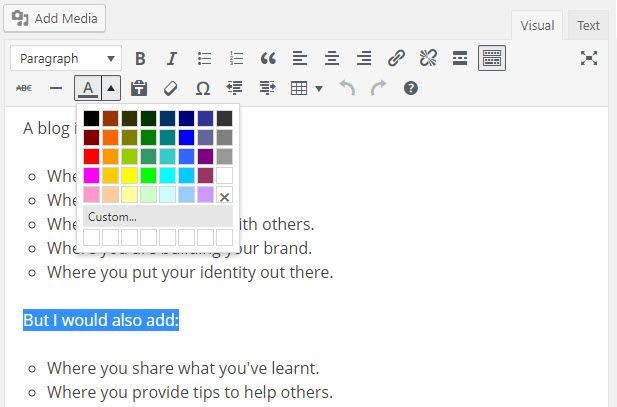The width and height of the screenshot is (617, 407).
Task: Click the Add Media button
Action: coord(54,18)
